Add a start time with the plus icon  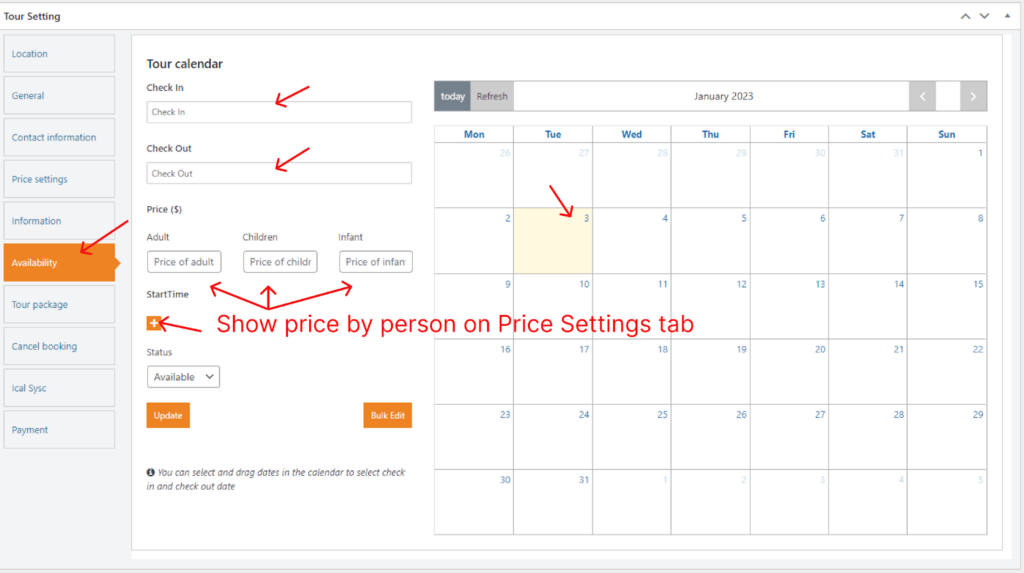(154, 323)
